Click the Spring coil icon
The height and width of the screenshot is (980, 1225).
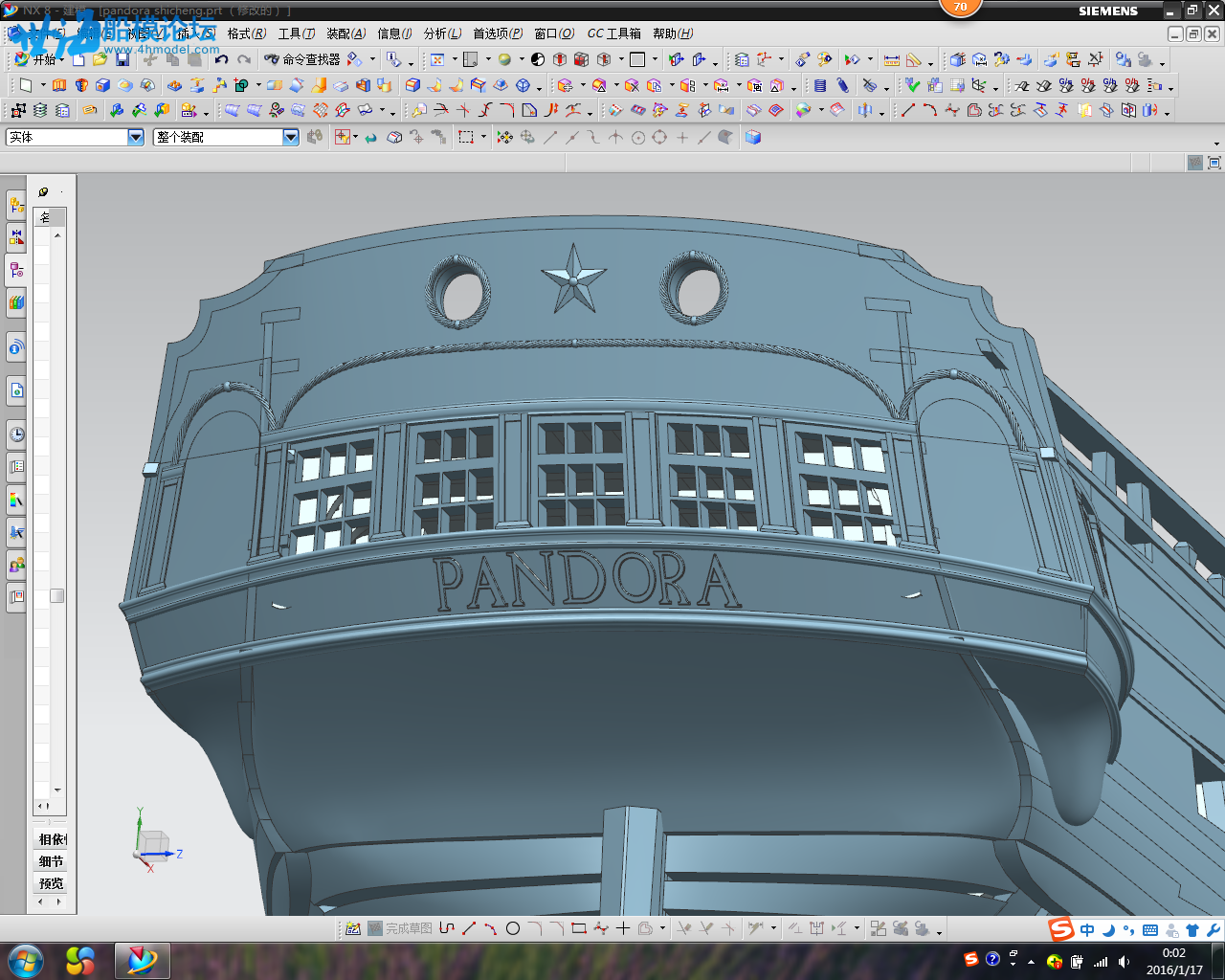point(842,85)
